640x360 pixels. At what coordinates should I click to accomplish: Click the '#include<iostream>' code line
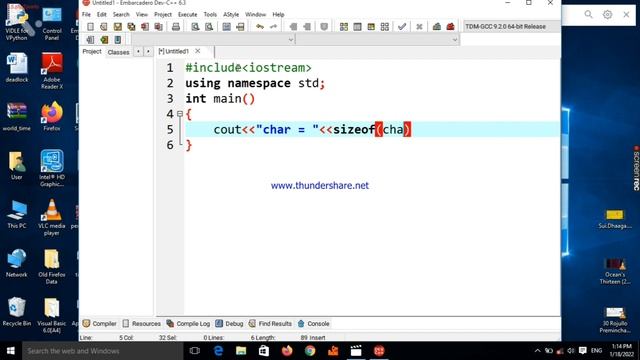(x=248, y=68)
